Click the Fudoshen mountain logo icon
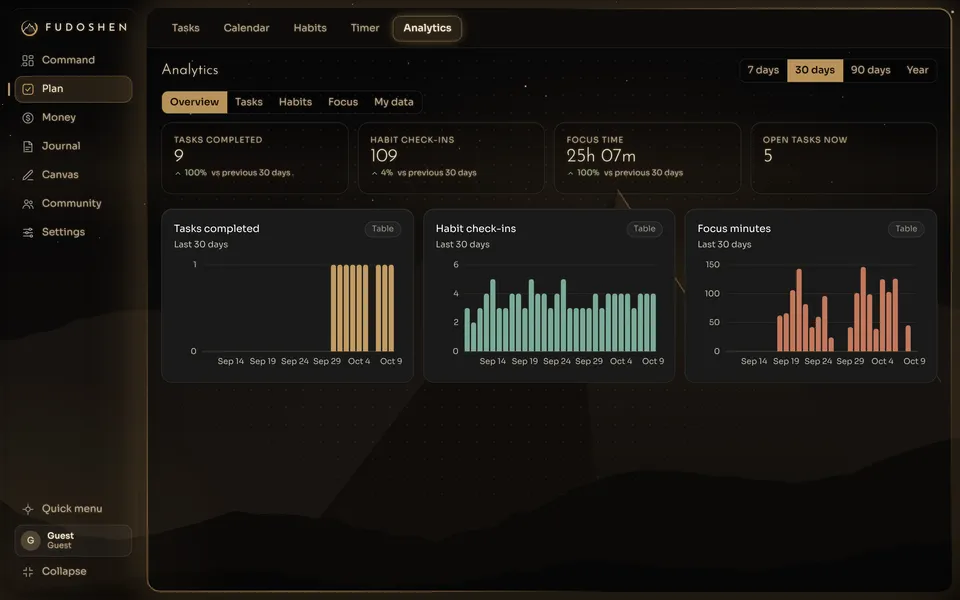 [29, 28]
